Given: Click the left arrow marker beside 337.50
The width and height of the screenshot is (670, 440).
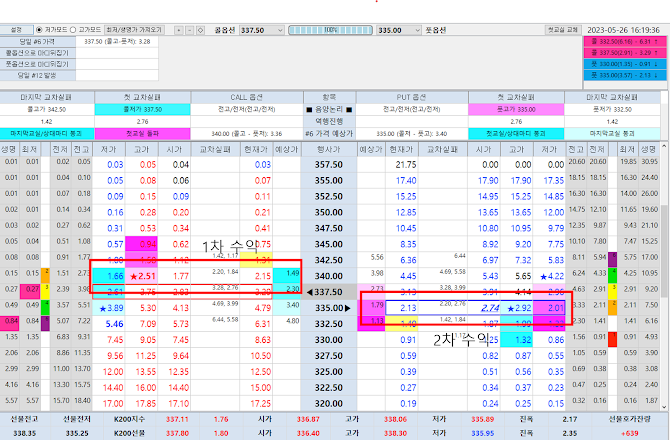Looking at the screenshot, I should click(309, 292).
